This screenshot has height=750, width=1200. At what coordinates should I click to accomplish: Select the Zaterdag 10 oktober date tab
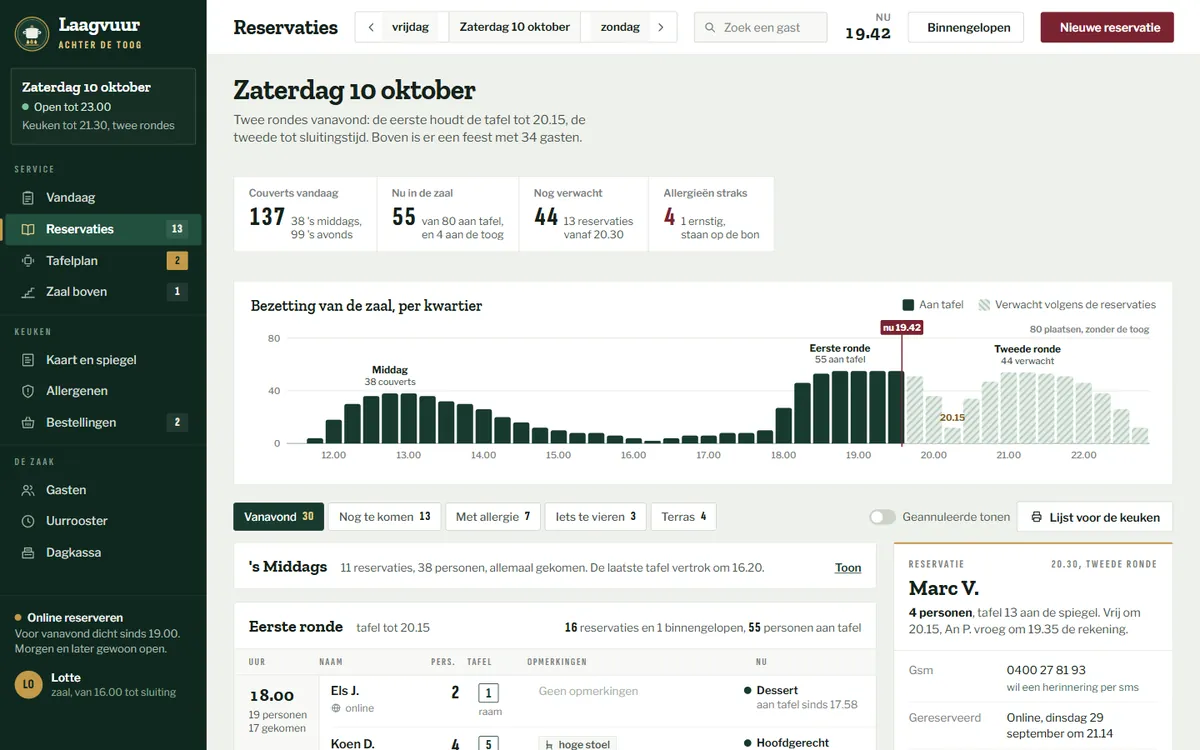point(515,27)
